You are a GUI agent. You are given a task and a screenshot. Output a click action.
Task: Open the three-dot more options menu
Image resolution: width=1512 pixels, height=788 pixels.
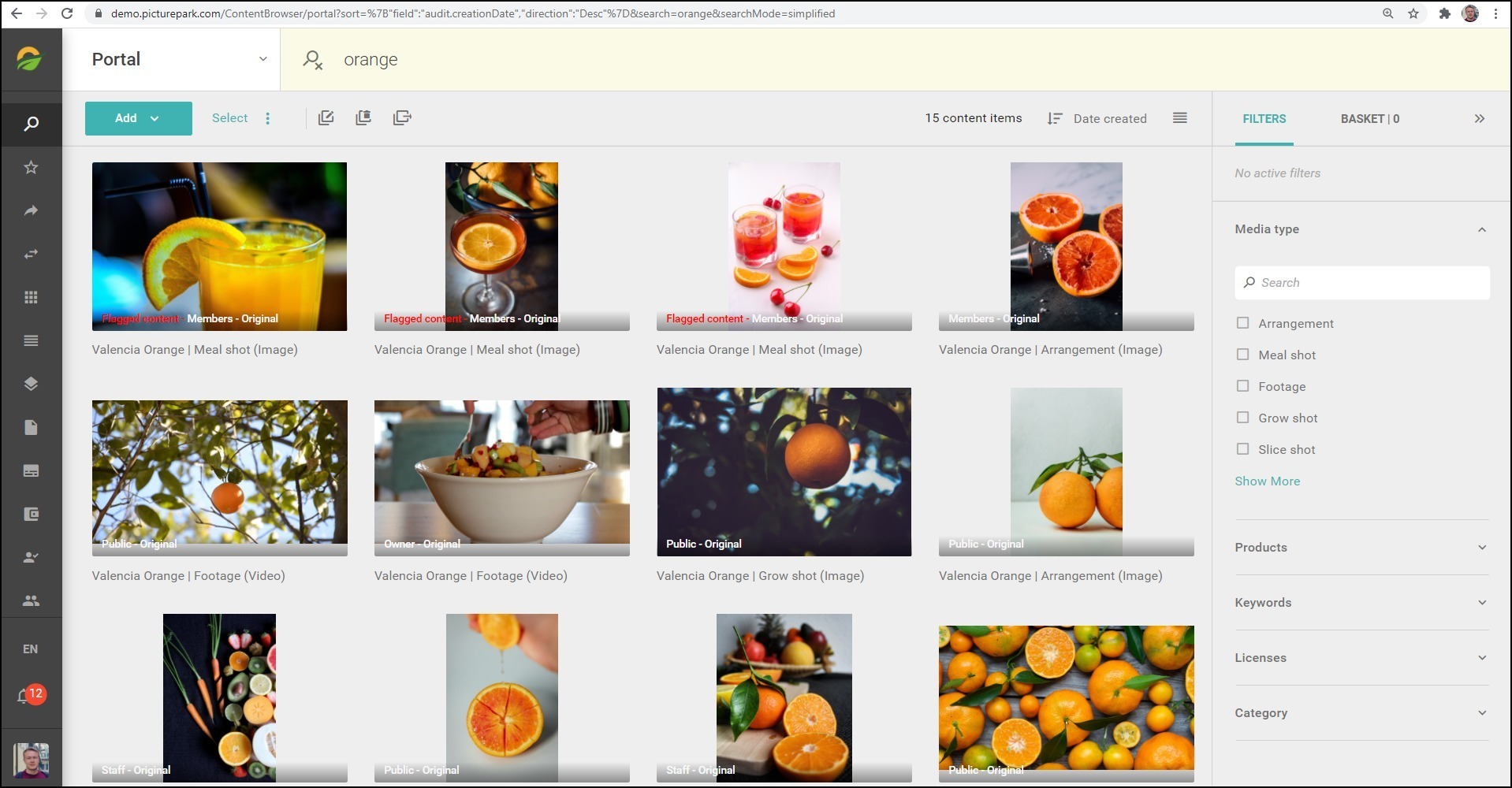click(268, 118)
